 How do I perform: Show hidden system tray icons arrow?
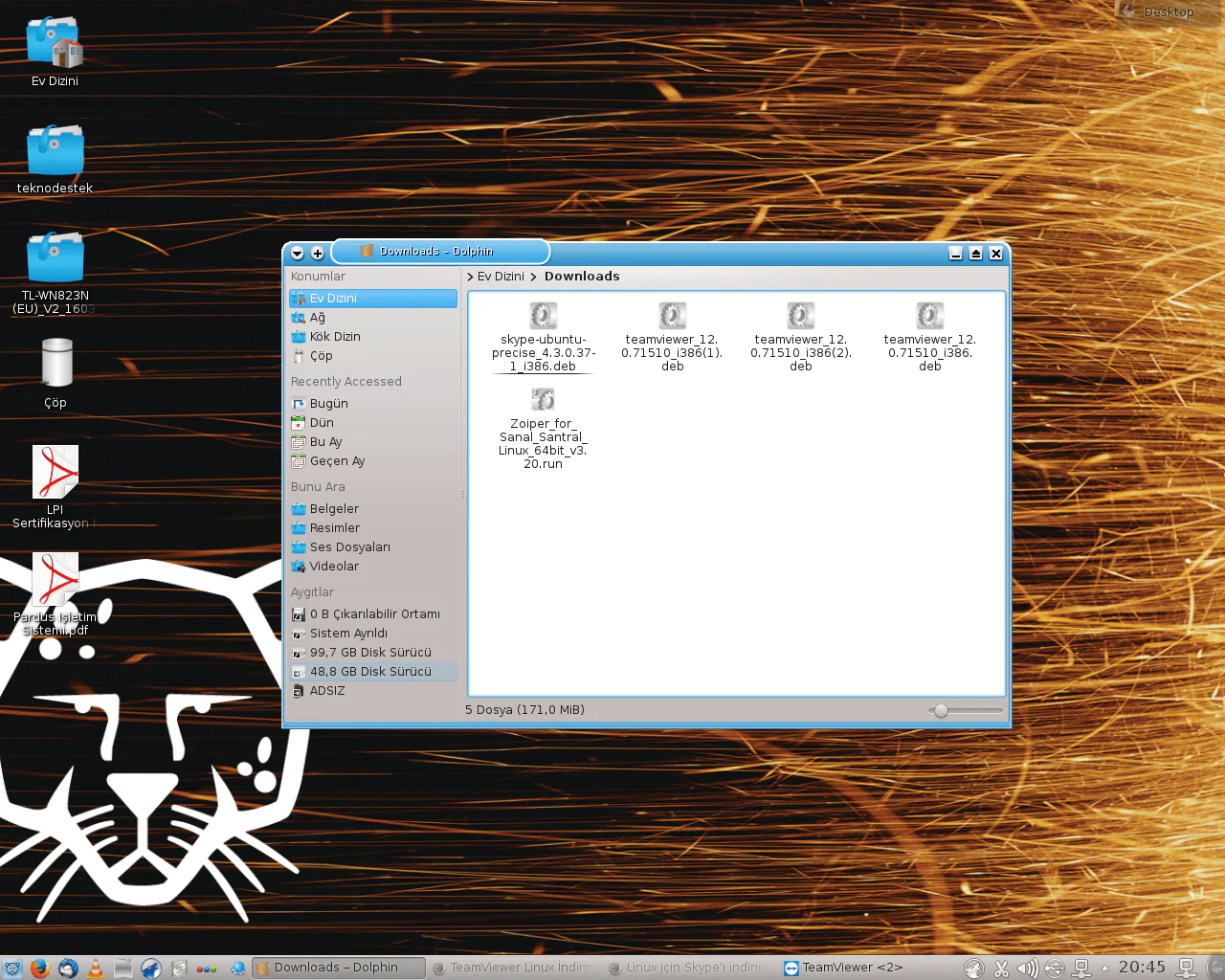[x=1105, y=968]
